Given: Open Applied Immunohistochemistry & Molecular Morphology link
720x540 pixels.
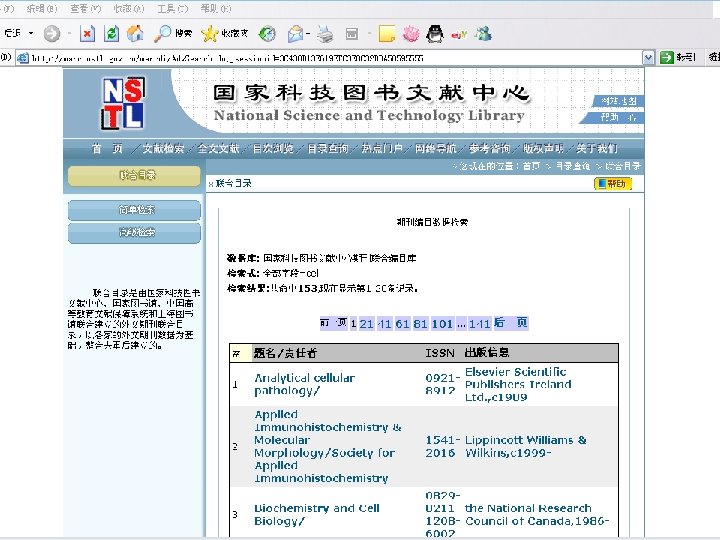Looking at the screenshot, I should pyautogui.click(x=328, y=446).
